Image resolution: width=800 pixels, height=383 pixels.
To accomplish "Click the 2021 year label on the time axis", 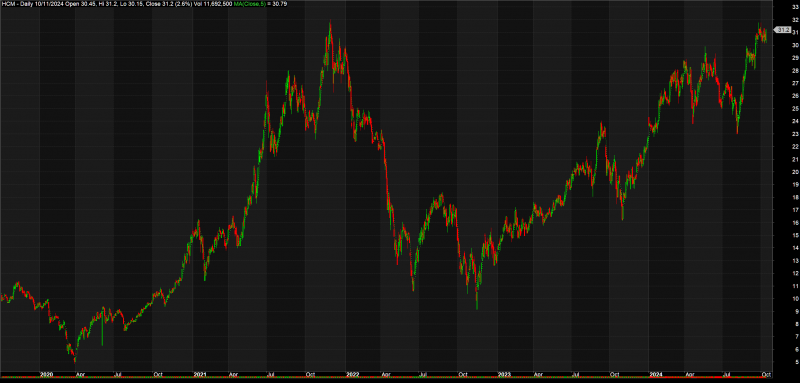I will (198, 374).
